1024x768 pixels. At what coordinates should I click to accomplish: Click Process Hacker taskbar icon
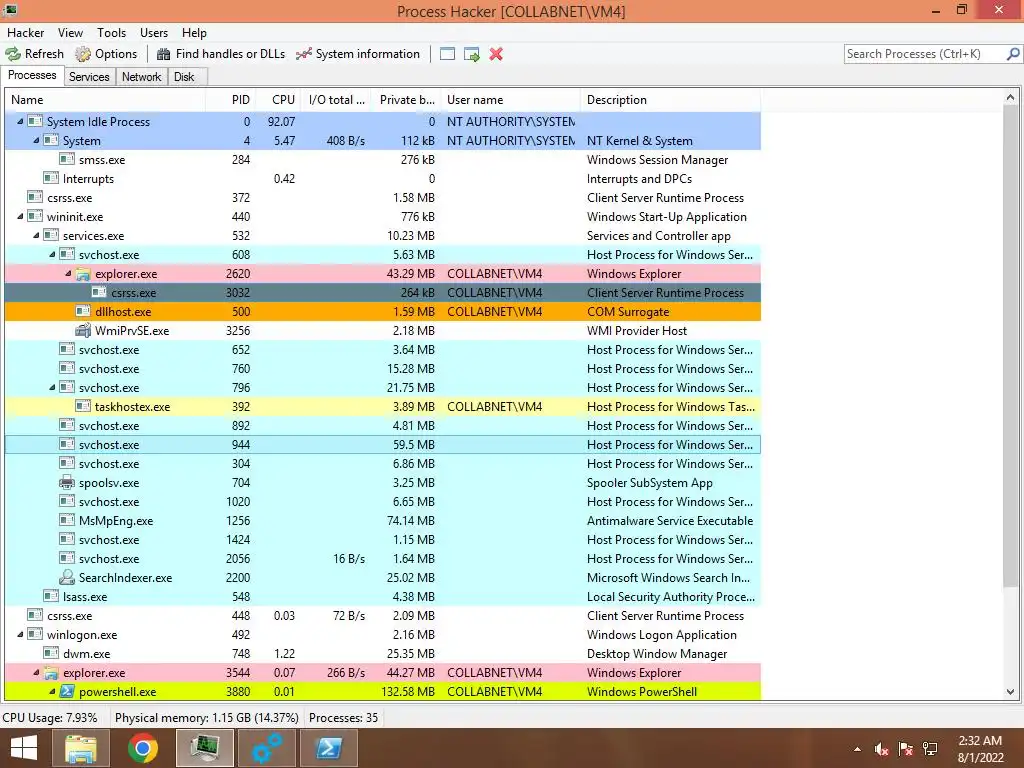tap(205, 748)
